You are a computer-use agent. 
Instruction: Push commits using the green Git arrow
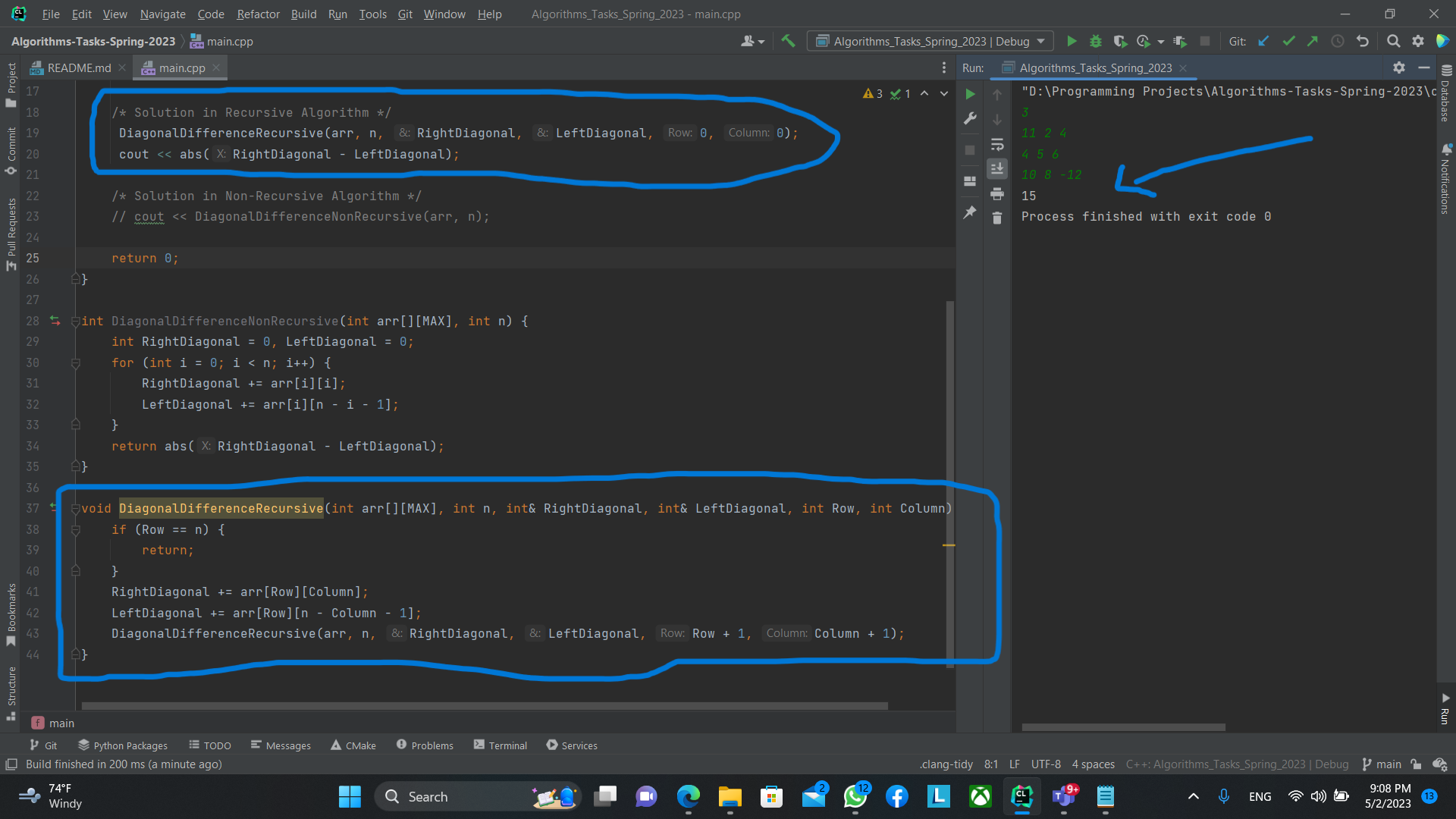pos(1313,41)
